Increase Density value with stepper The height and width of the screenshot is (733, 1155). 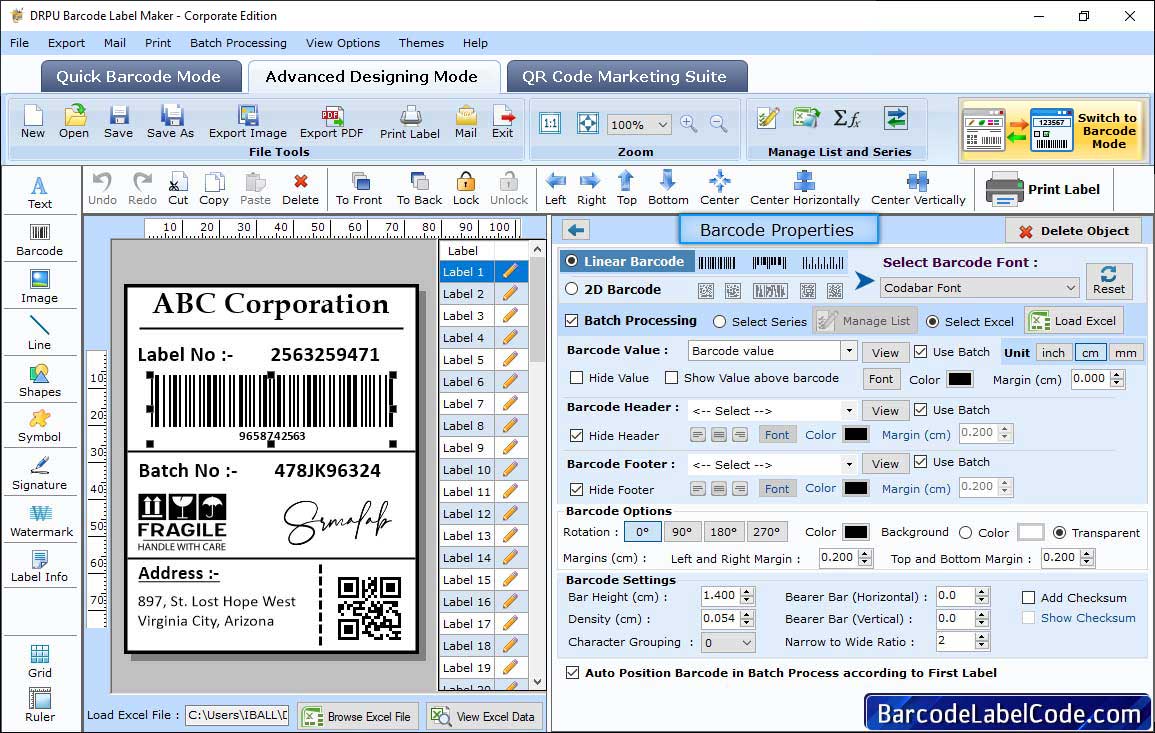tap(748, 614)
